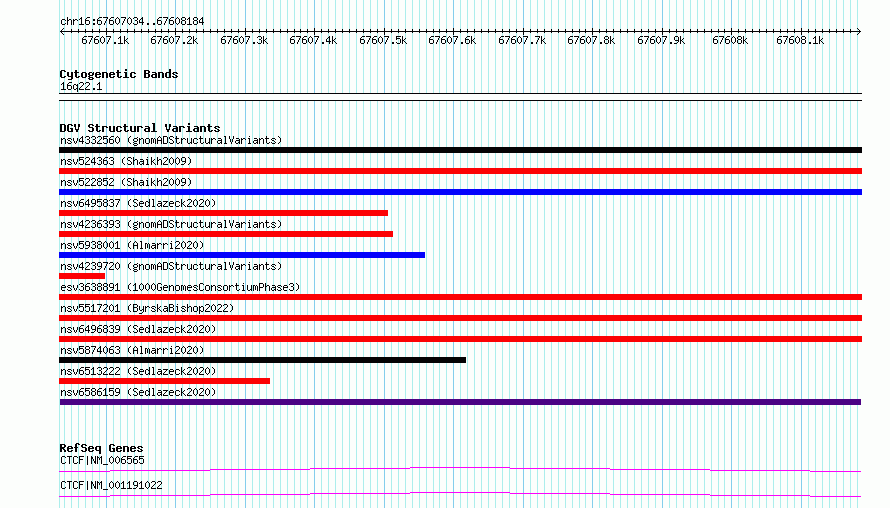Click the nsv5938001 (Almarri2020) label
The image size is (890, 508).
132,245
